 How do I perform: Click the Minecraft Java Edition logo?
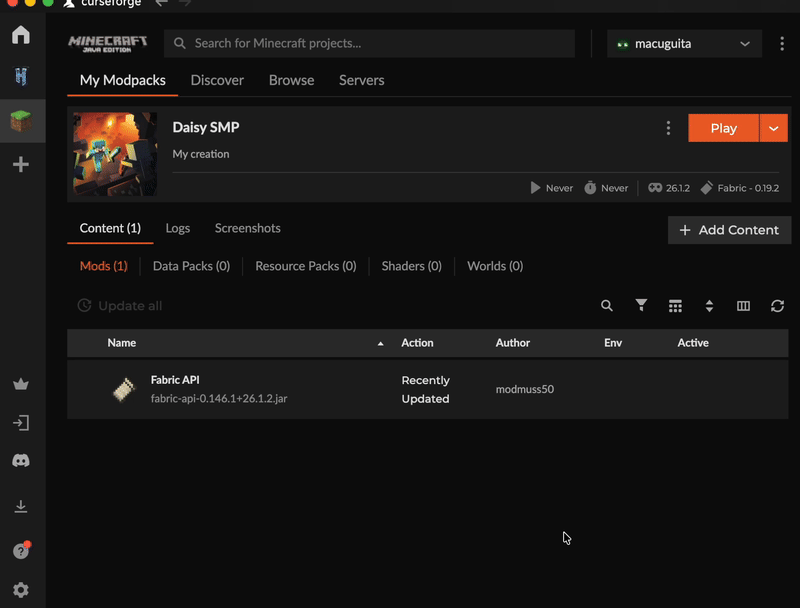pyautogui.click(x=108, y=43)
